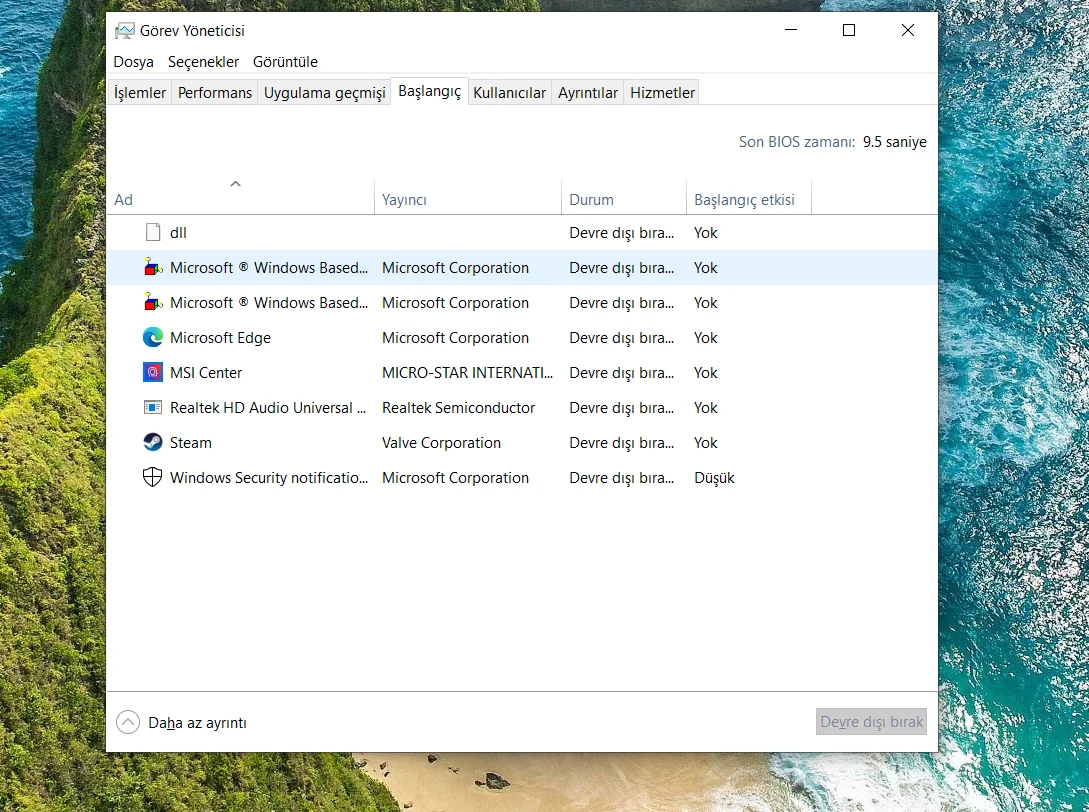This screenshot has width=1089, height=812.
Task: Click the MSI Center app icon
Action: click(152, 373)
